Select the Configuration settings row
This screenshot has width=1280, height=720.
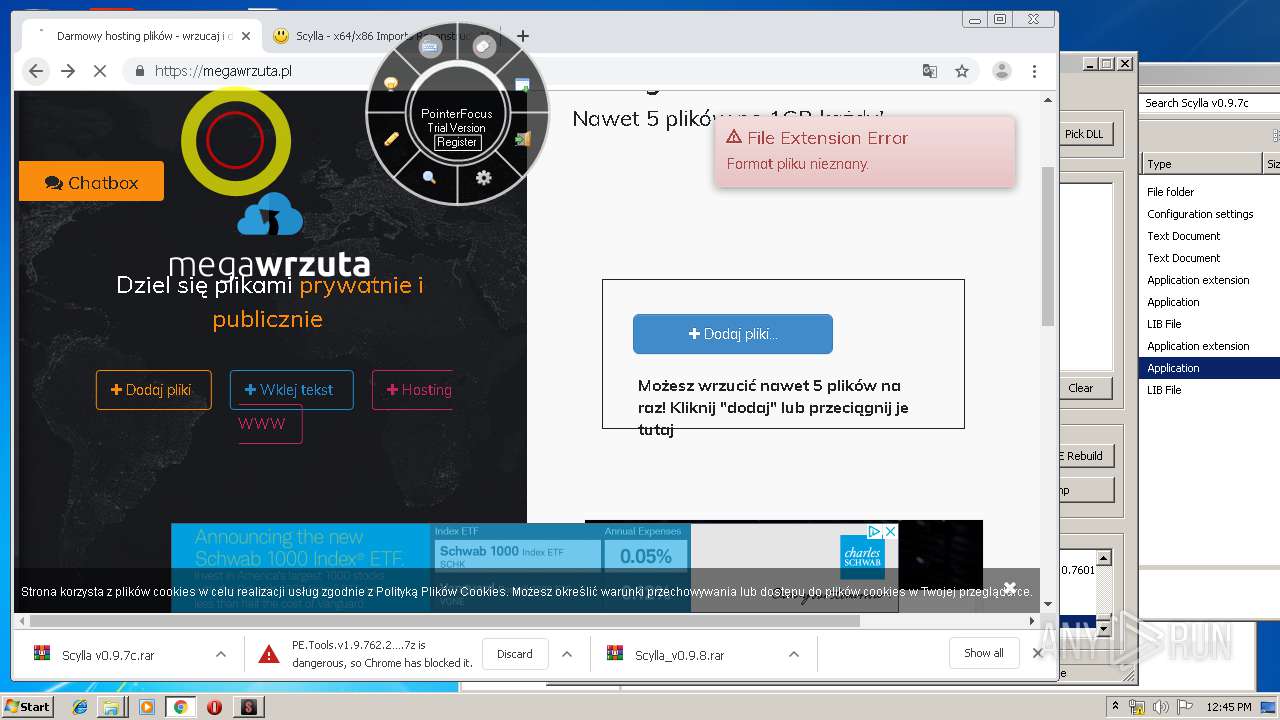pyautogui.click(x=1210, y=214)
